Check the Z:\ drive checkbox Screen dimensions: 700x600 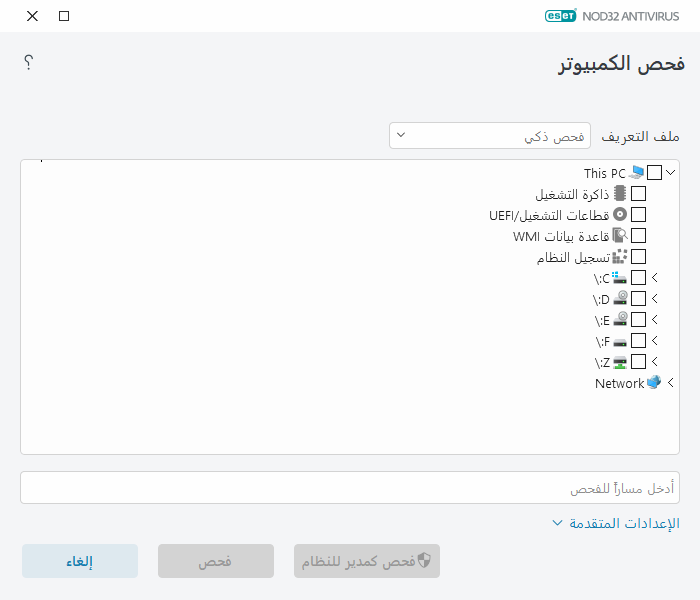tap(638, 361)
